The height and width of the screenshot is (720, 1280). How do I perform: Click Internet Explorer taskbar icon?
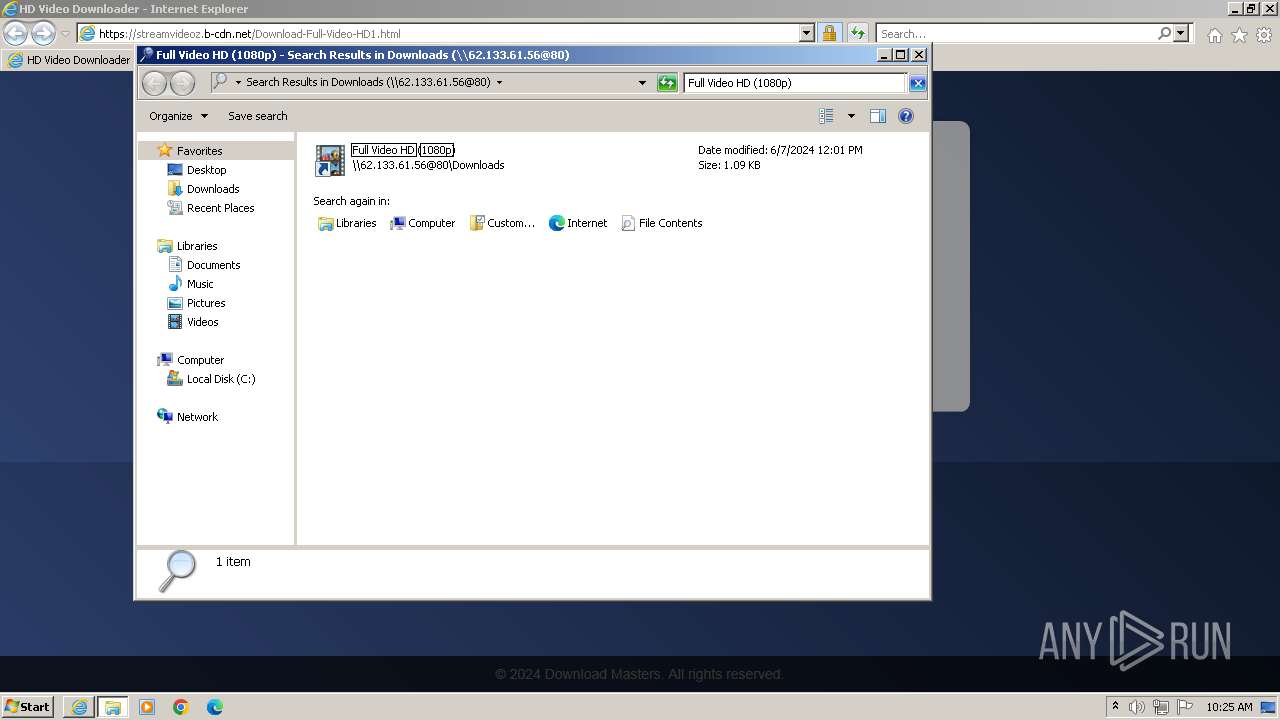79,707
